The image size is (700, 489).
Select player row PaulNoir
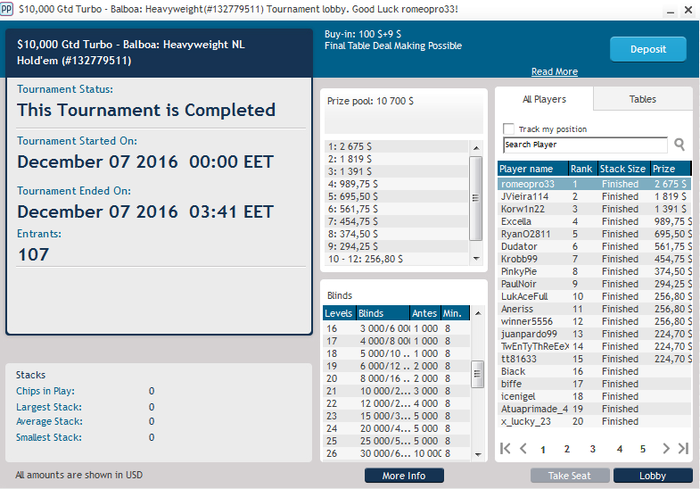pos(594,284)
